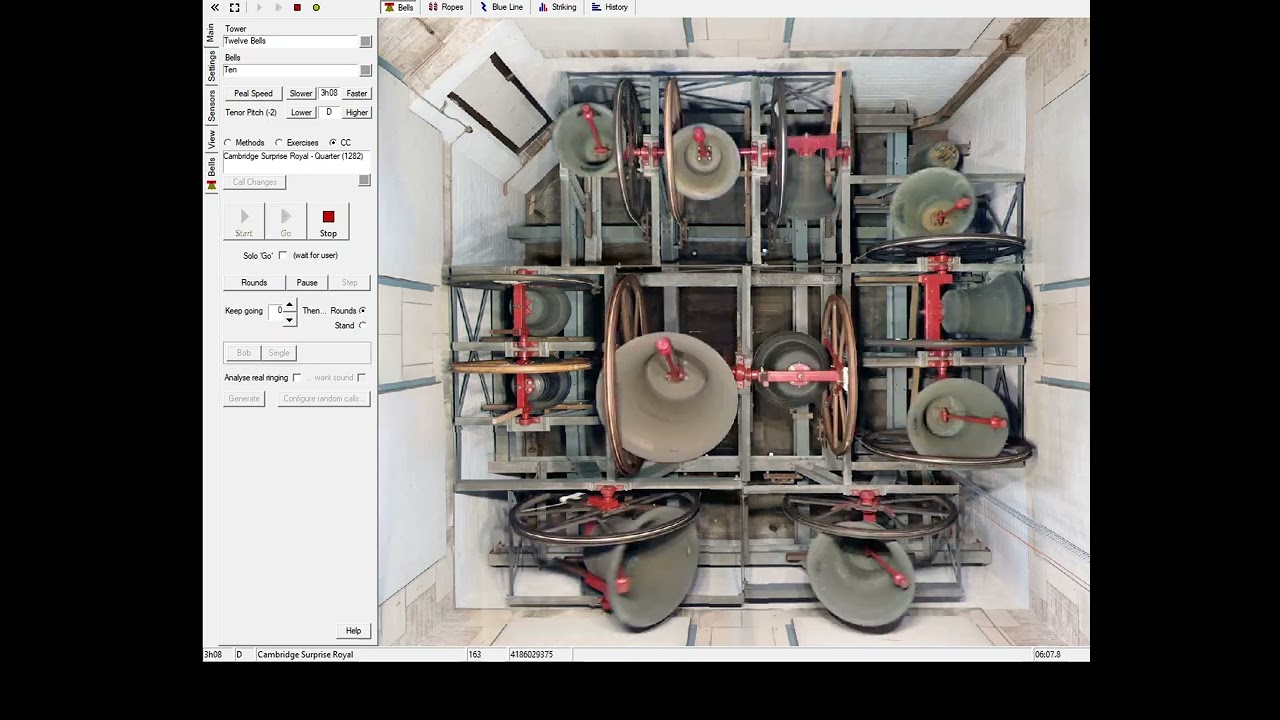This screenshot has height=720, width=1280.
Task: Click the grayed Step button
Action: click(x=350, y=282)
